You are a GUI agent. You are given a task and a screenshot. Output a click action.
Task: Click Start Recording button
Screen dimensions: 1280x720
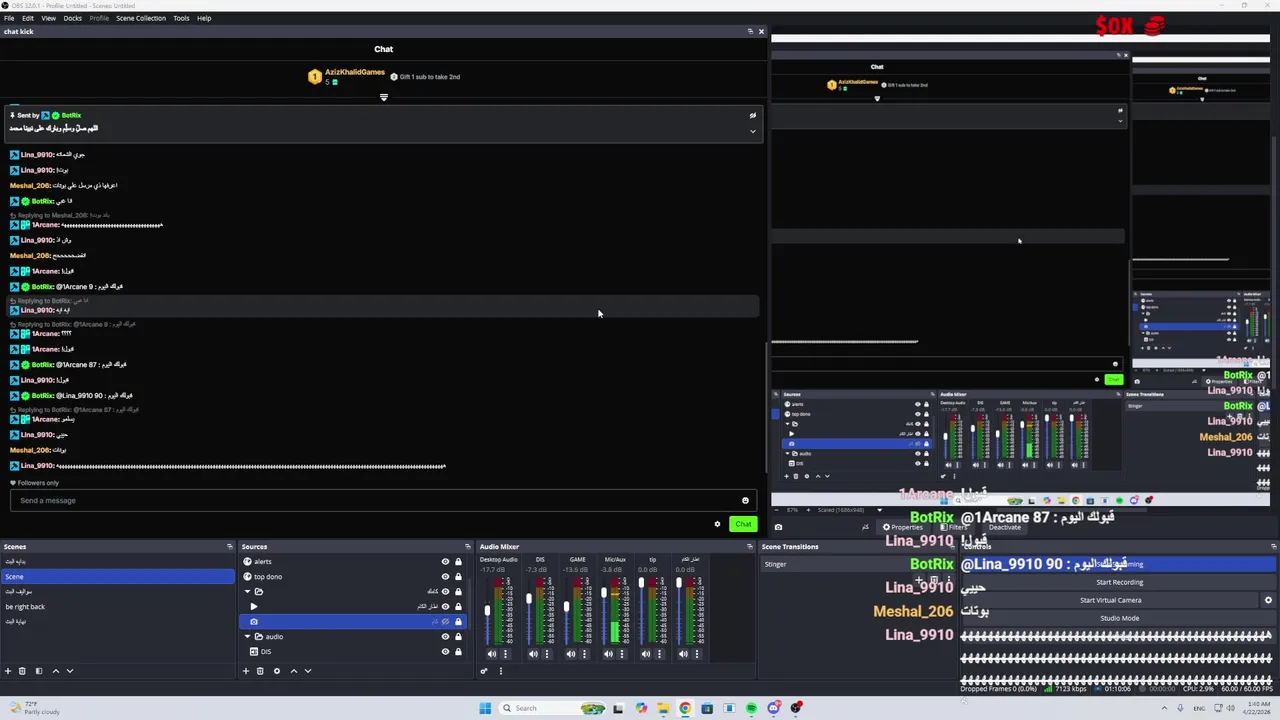pos(1119,582)
